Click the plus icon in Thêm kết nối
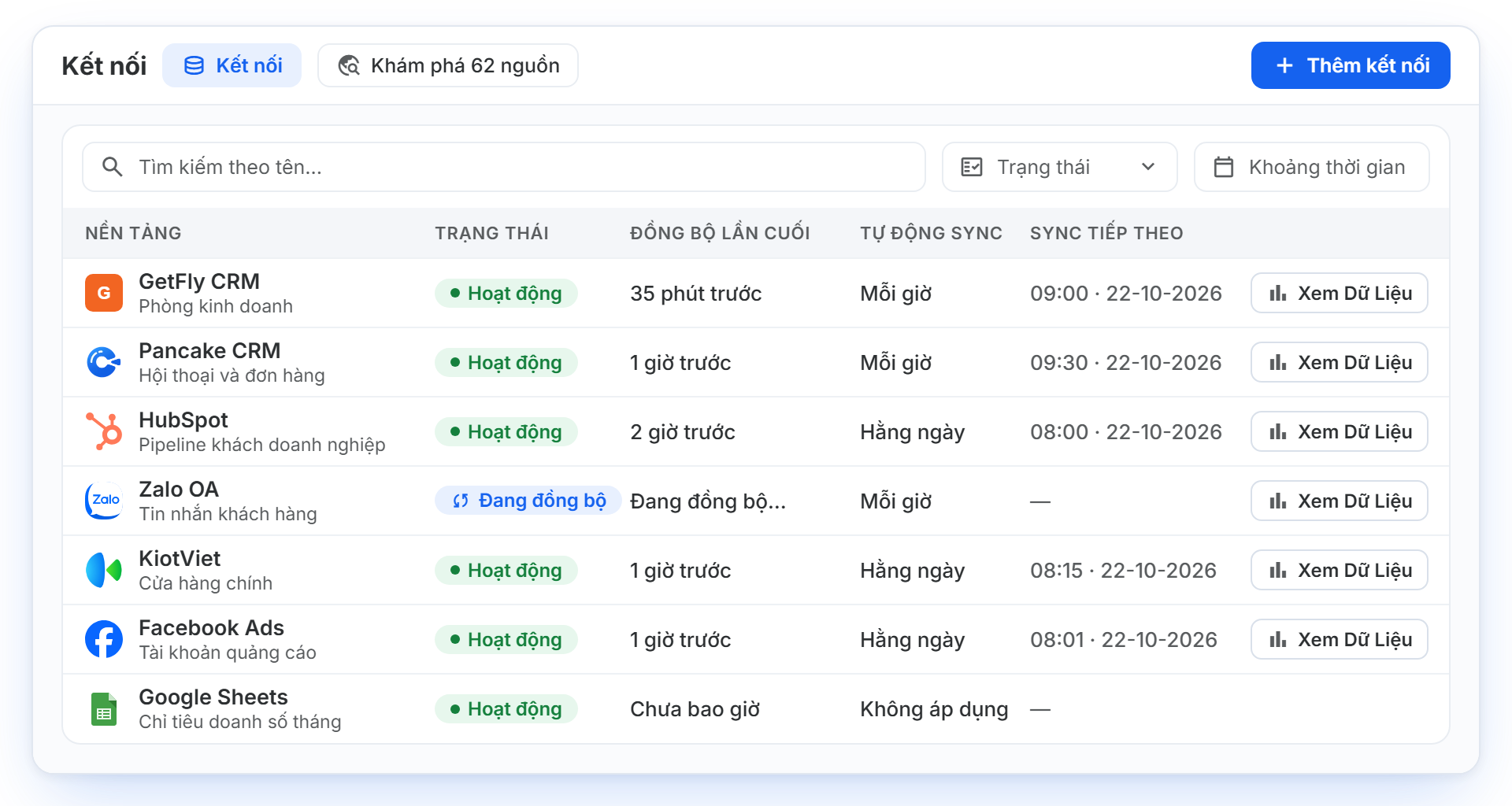1512x806 pixels. click(1284, 65)
